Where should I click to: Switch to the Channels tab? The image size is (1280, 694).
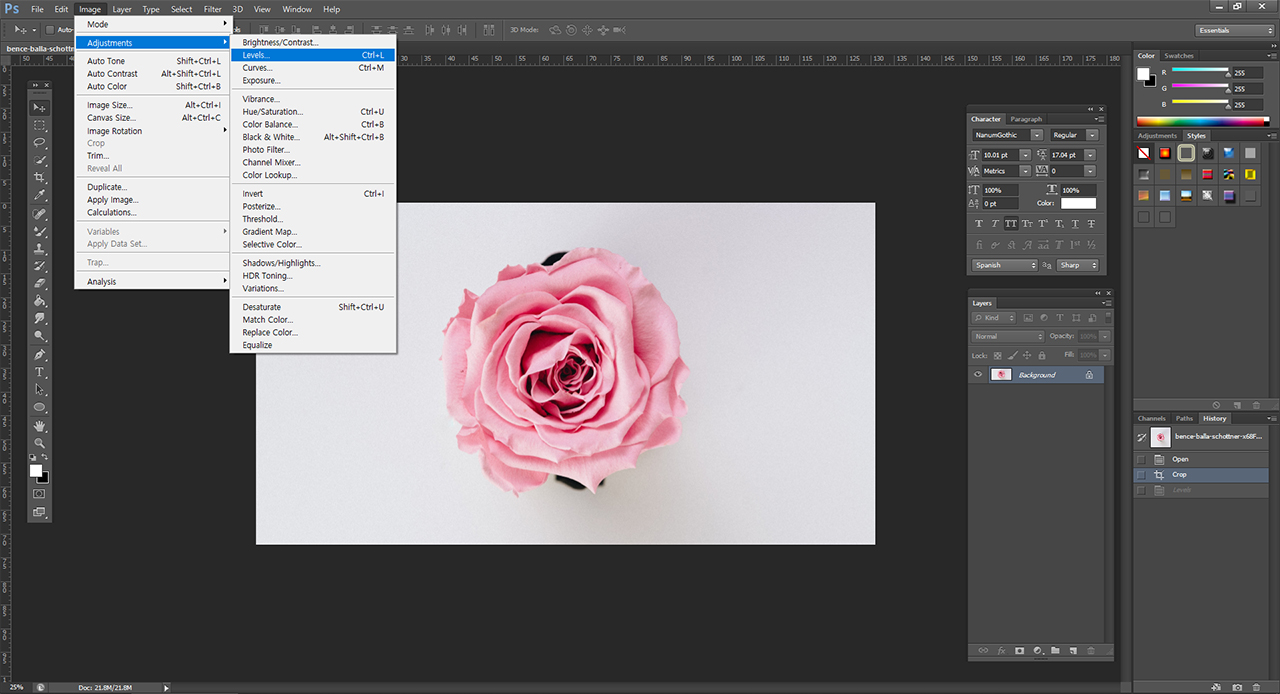point(1151,418)
